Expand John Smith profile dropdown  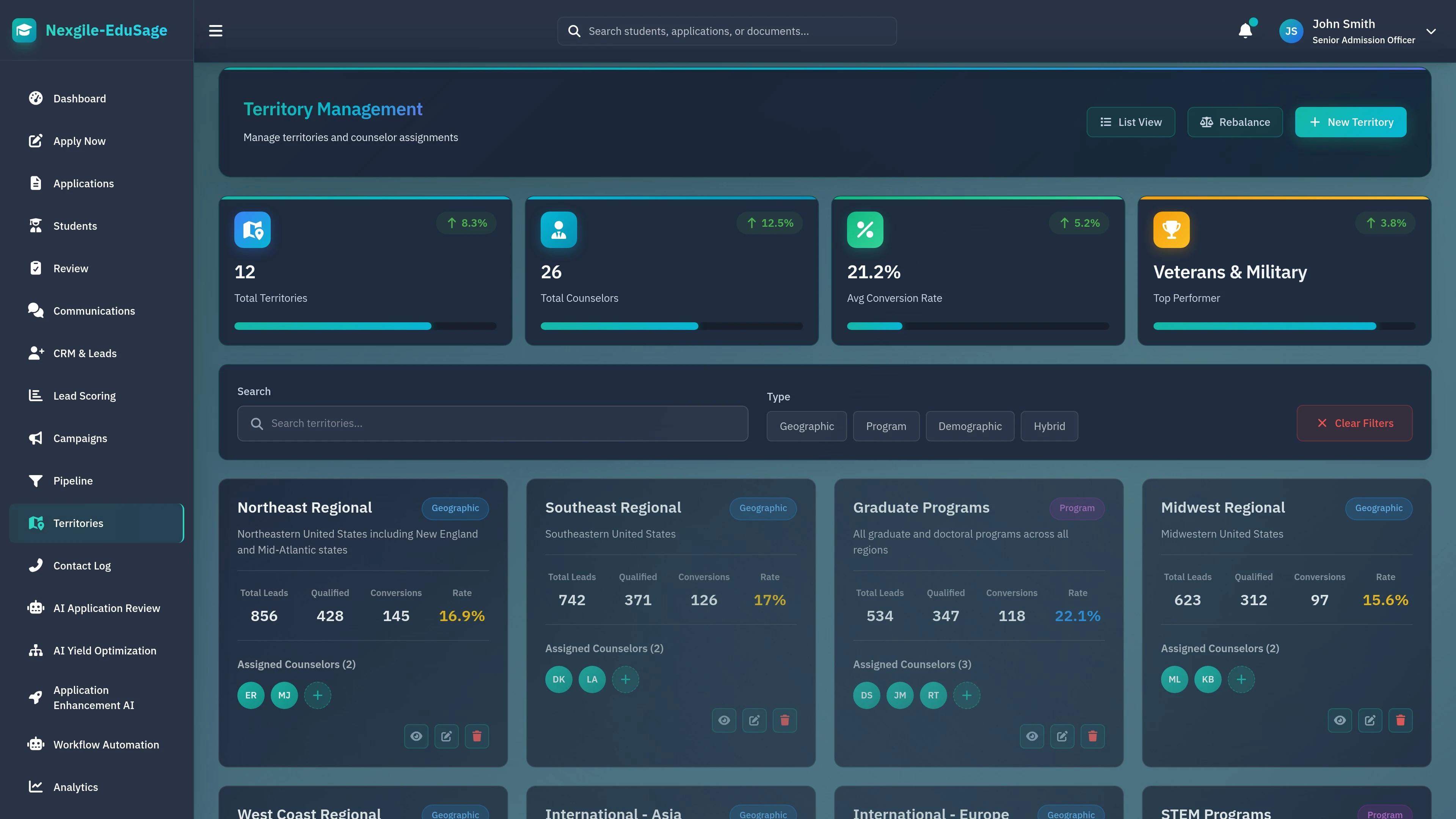coord(1431,31)
